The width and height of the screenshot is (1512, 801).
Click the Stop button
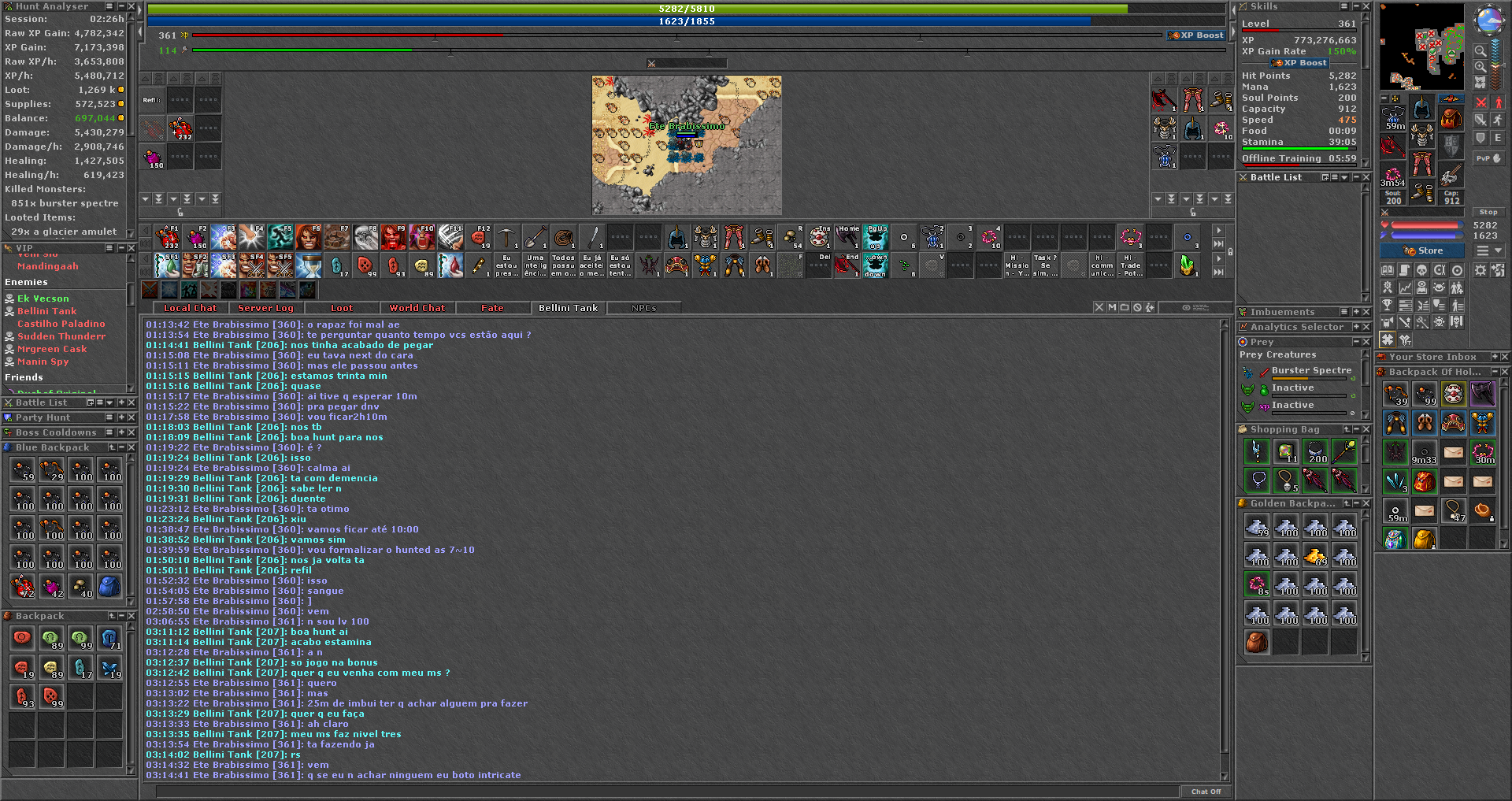click(x=1488, y=212)
